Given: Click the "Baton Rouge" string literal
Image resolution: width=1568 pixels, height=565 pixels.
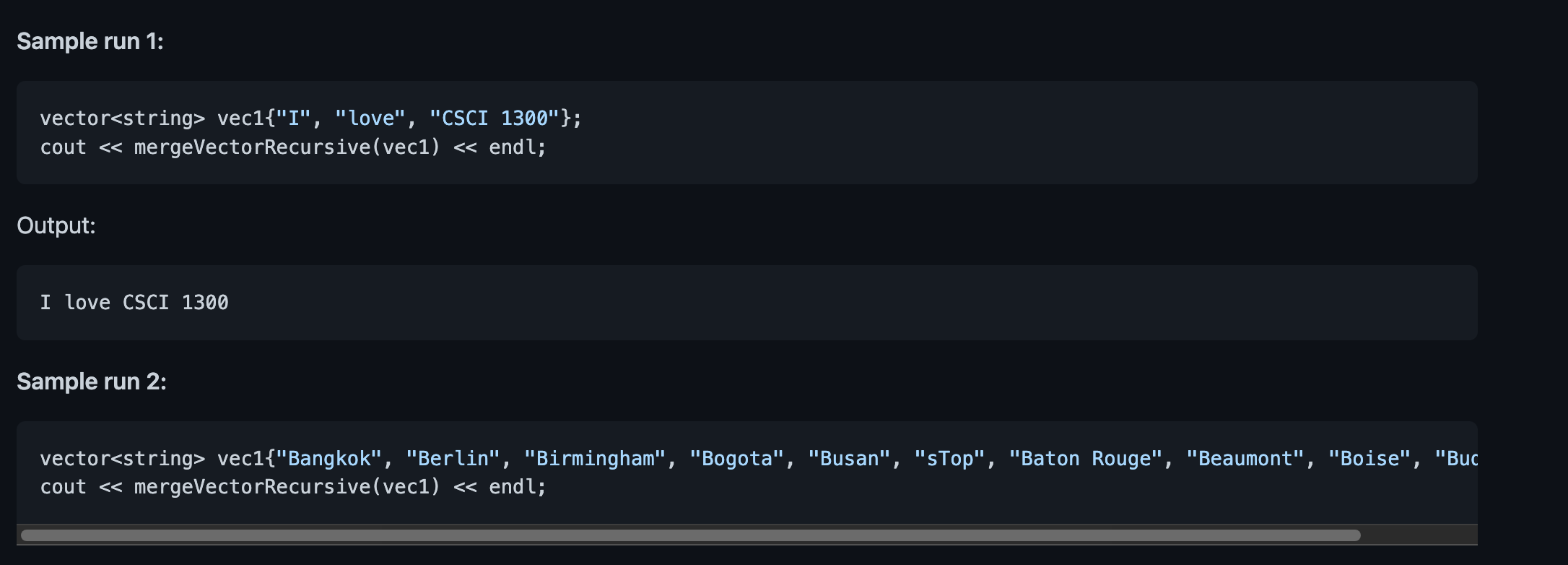Looking at the screenshot, I should (x=1086, y=459).
